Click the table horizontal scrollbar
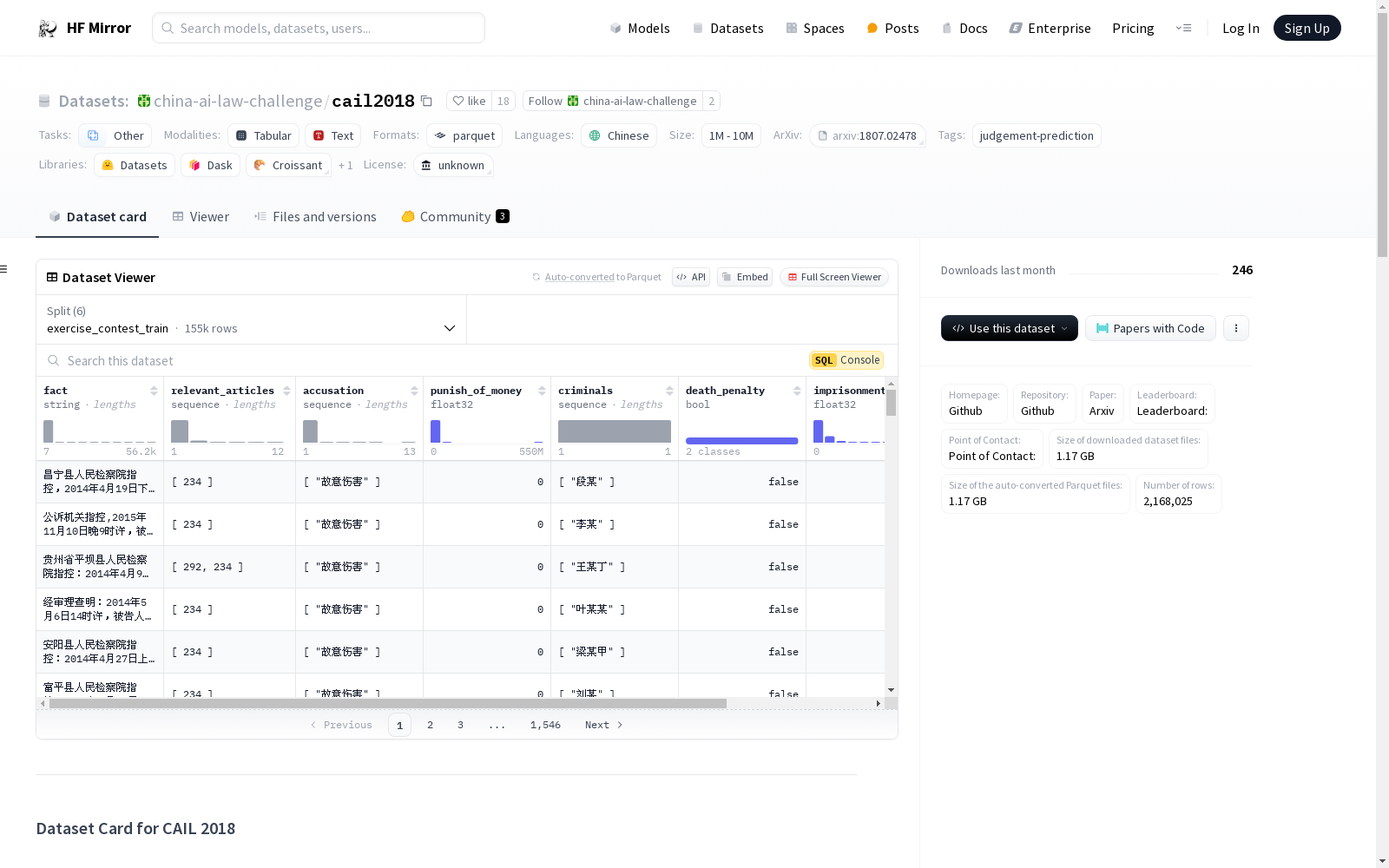This screenshot has width=1389, height=868. click(x=388, y=703)
